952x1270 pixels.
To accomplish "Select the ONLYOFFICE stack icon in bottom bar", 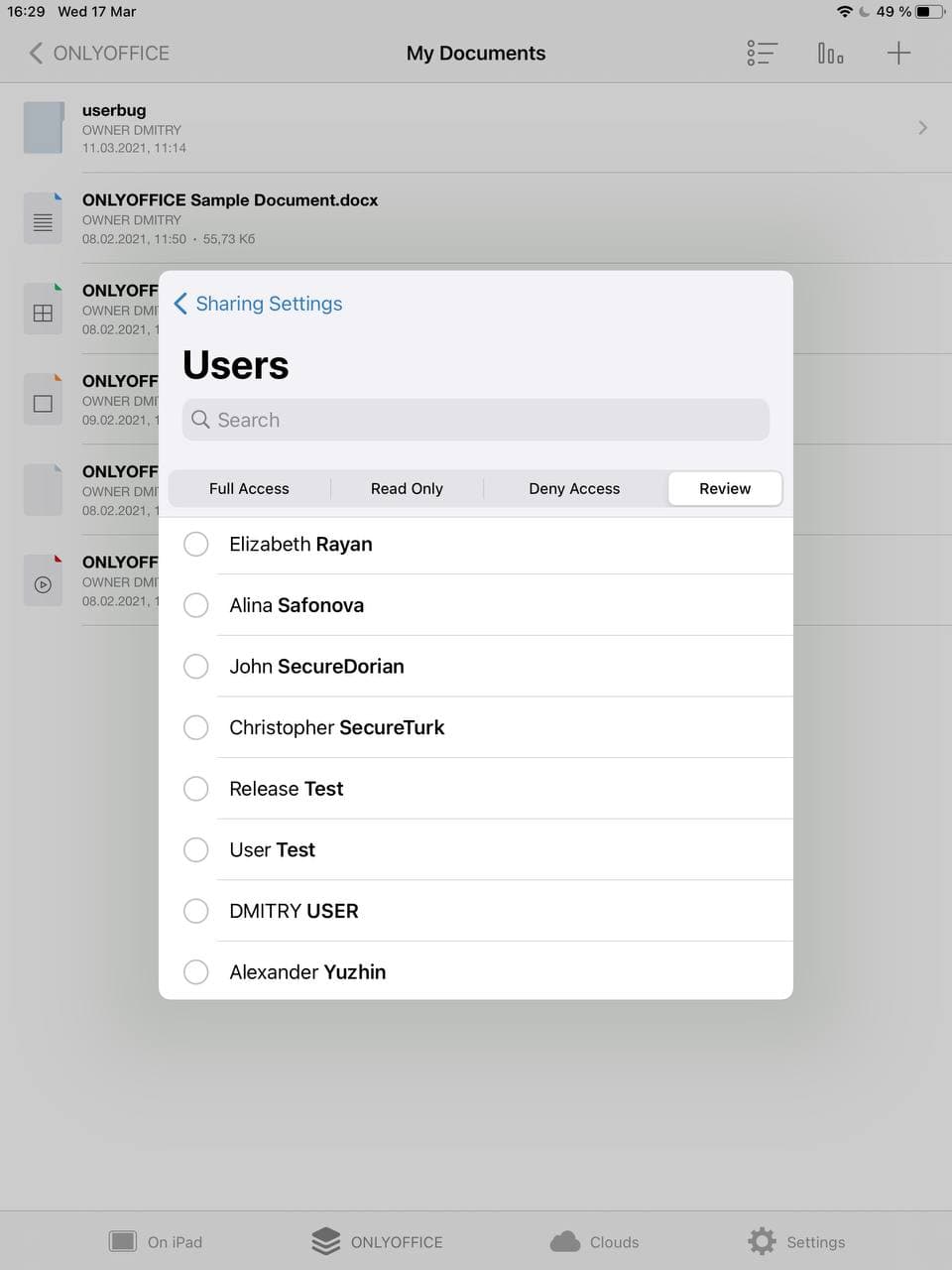I will tap(324, 1240).
